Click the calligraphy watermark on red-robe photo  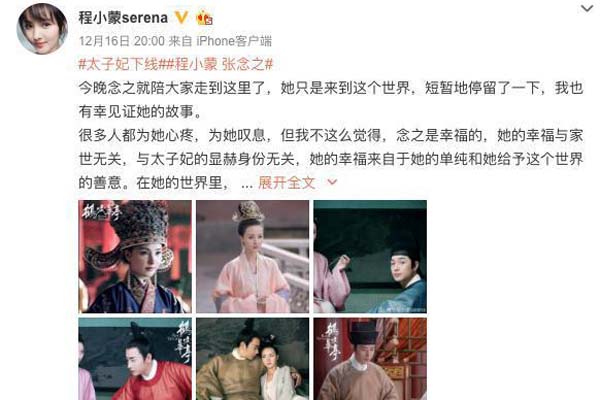[181, 343]
